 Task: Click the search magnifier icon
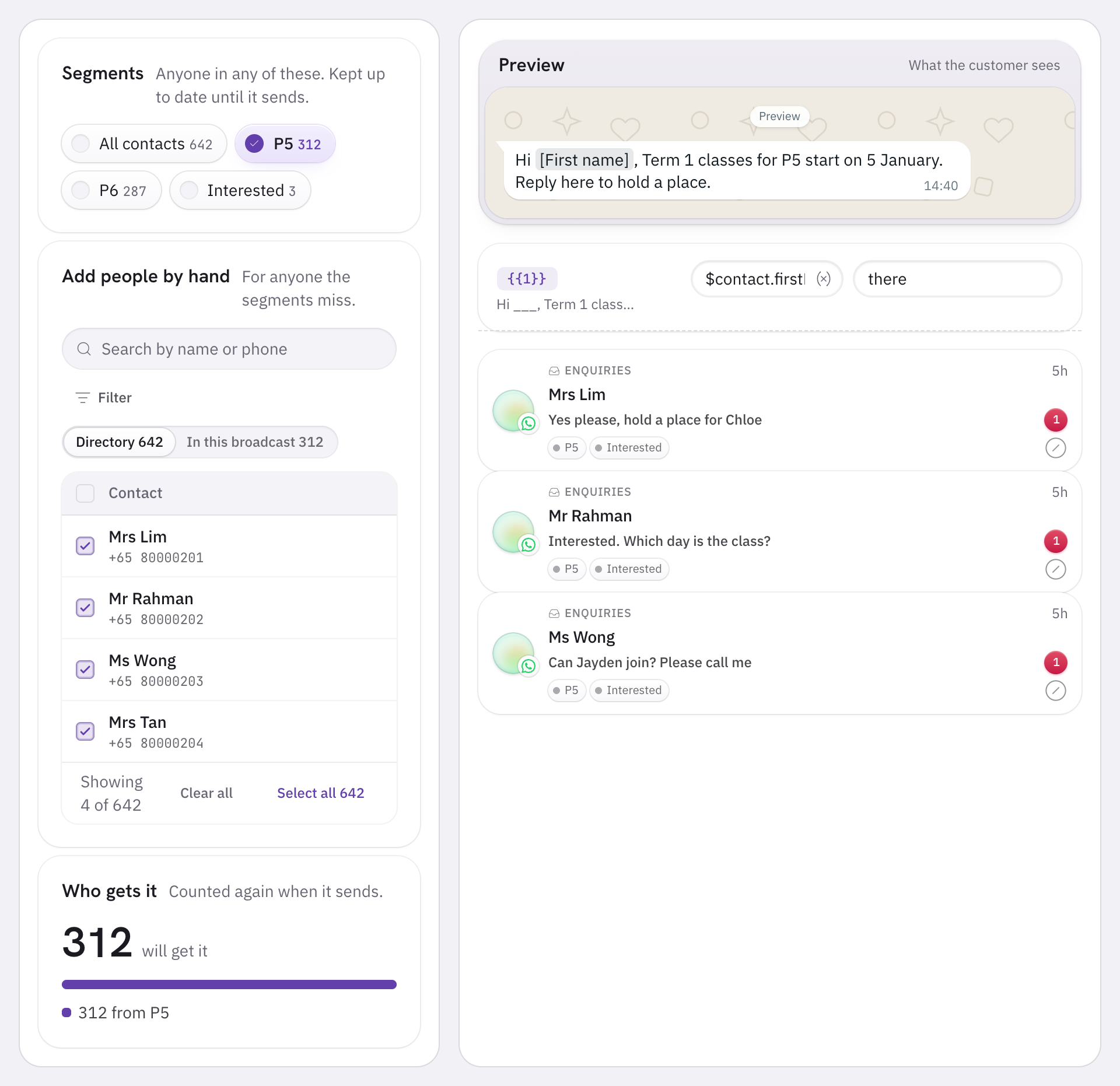(84, 349)
